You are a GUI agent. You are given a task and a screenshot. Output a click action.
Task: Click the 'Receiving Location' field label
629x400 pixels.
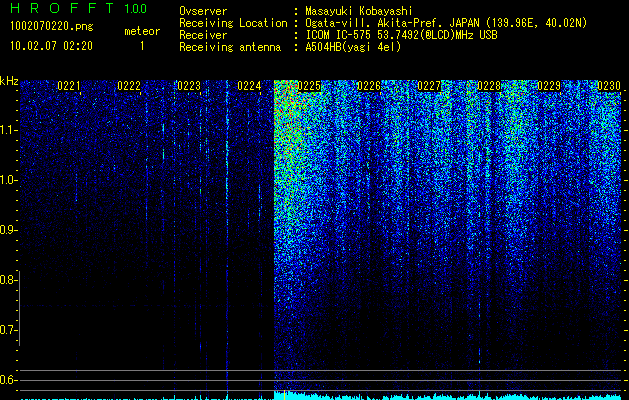pyautogui.click(x=233, y=23)
